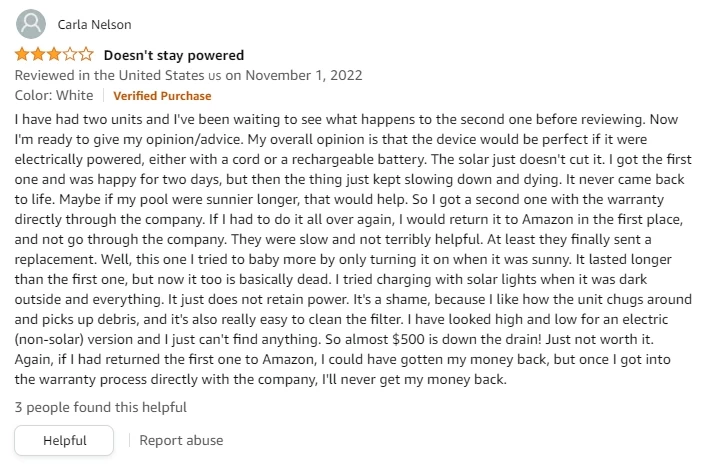Click the November 1, 2022 date

coord(304,75)
